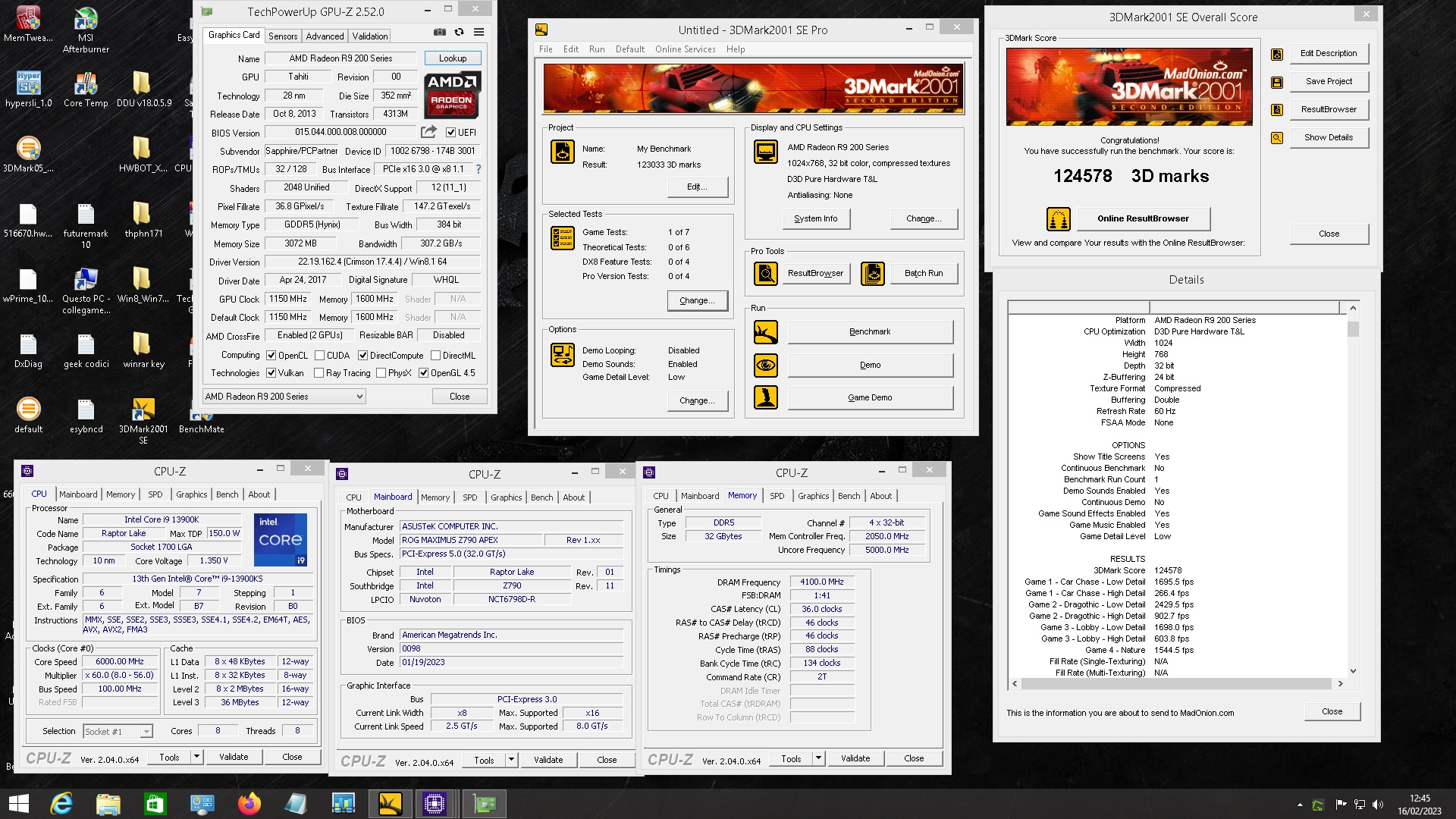This screenshot has width=1456, height=819.
Task: Open the 3DMark2001 SE desktop shortcut
Action: tap(143, 421)
